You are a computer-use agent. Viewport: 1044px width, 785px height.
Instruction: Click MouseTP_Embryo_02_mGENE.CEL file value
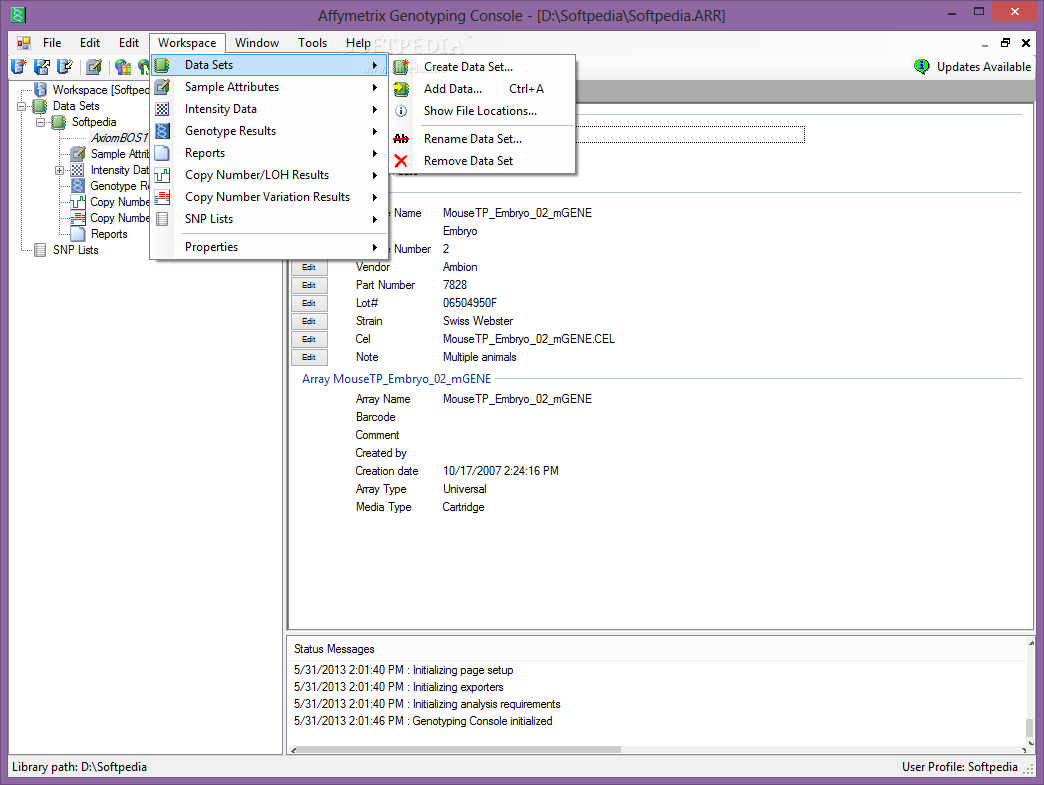point(529,339)
